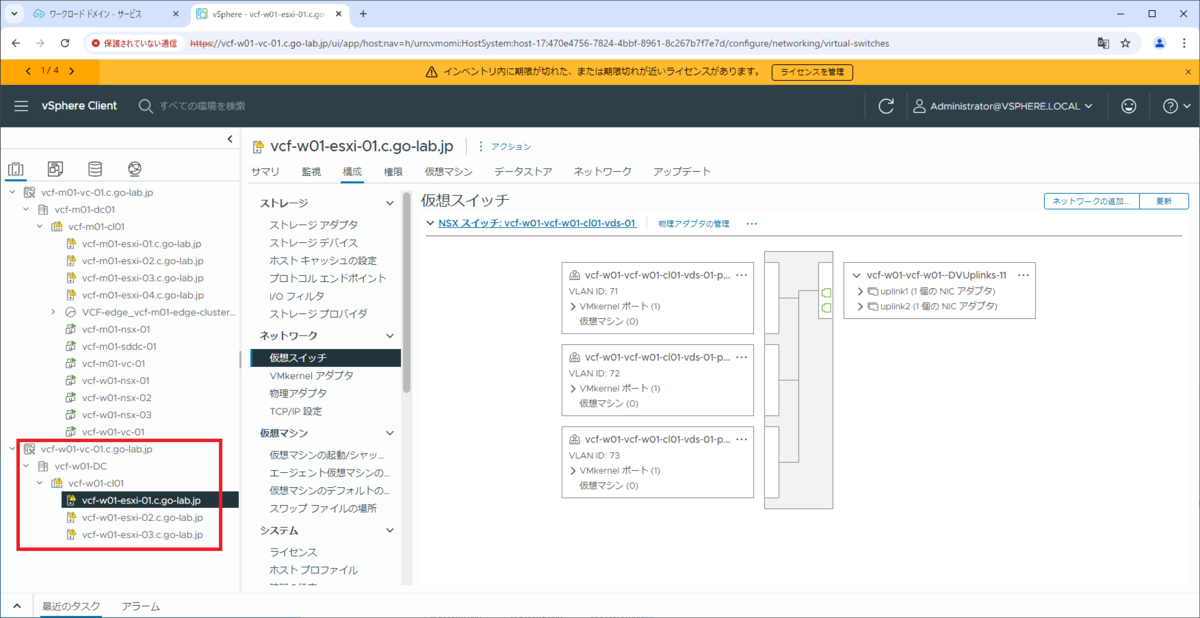1200x618 pixels.
Task: Click 物理アダプタの管理 link
Action: 694,224
